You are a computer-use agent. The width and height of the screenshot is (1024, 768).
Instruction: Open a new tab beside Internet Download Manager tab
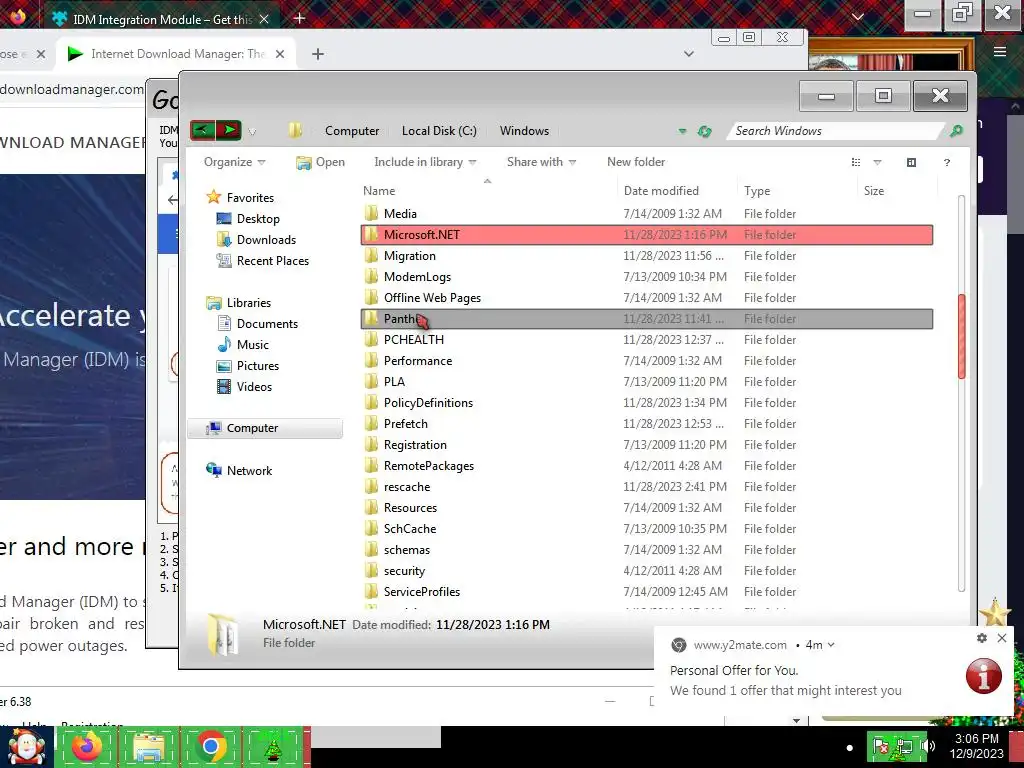click(318, 54)
